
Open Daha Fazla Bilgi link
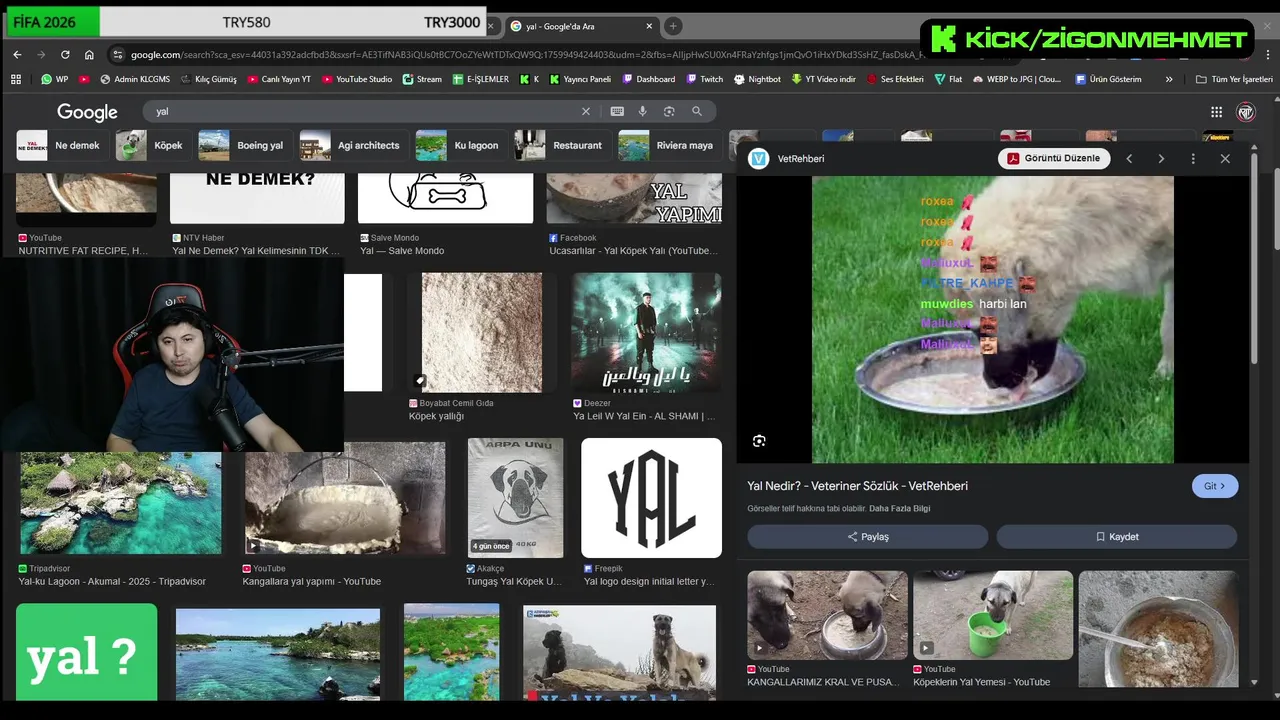[x=899, y=508]
